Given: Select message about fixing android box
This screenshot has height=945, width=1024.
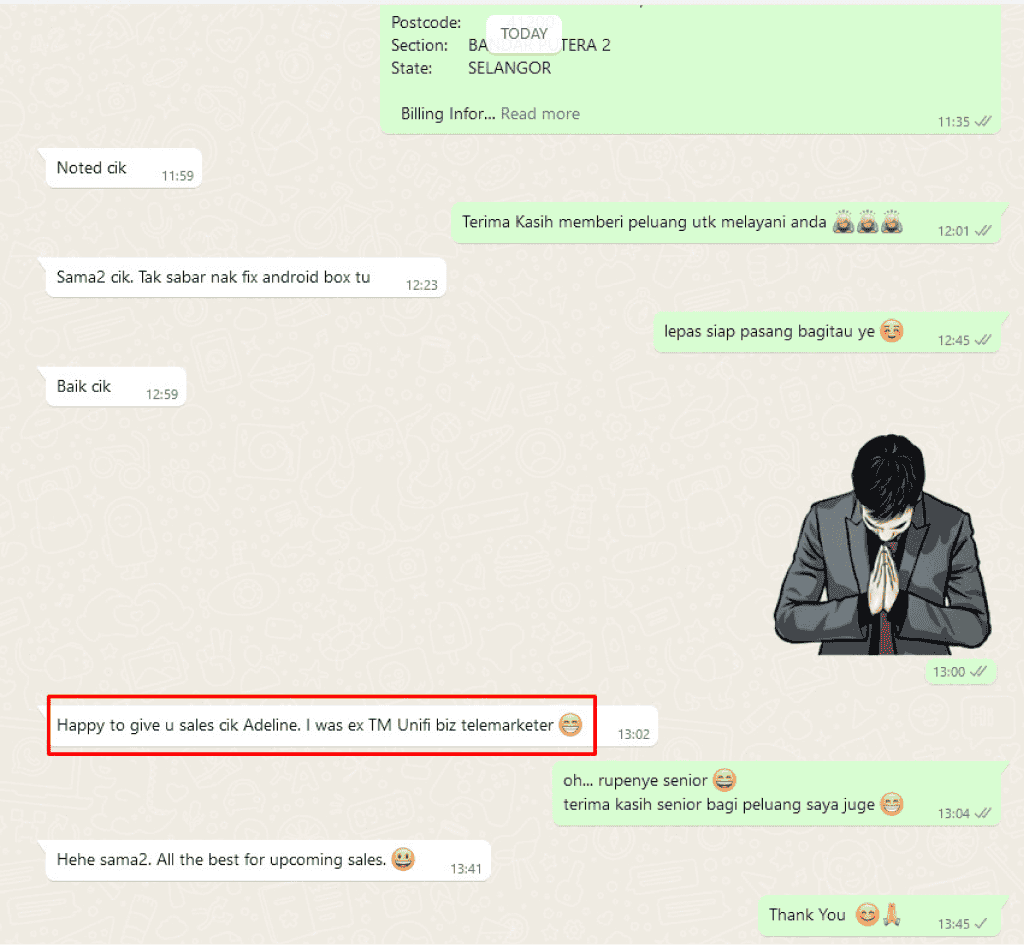Looking at the screenshot, I should point(246,278).
